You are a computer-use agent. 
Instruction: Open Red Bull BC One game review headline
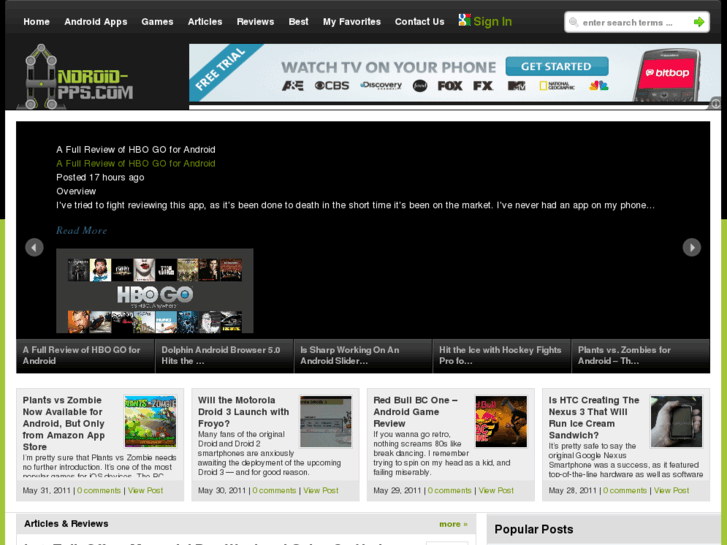click(x=415, y=412)
